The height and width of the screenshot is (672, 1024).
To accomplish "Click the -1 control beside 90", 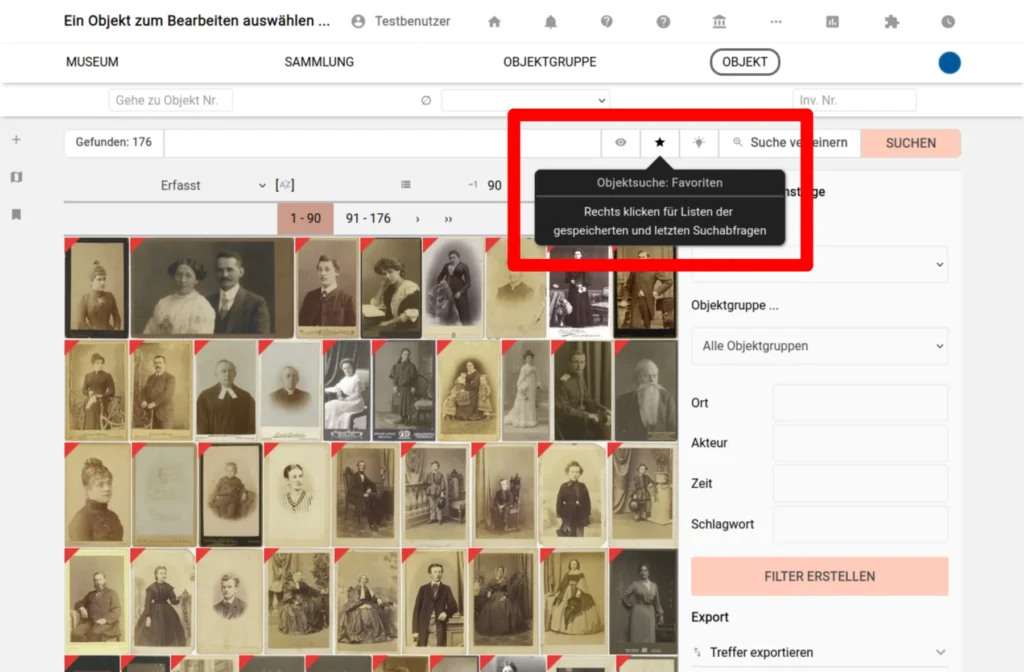I will pyautogui.click(x=473, y=185).
